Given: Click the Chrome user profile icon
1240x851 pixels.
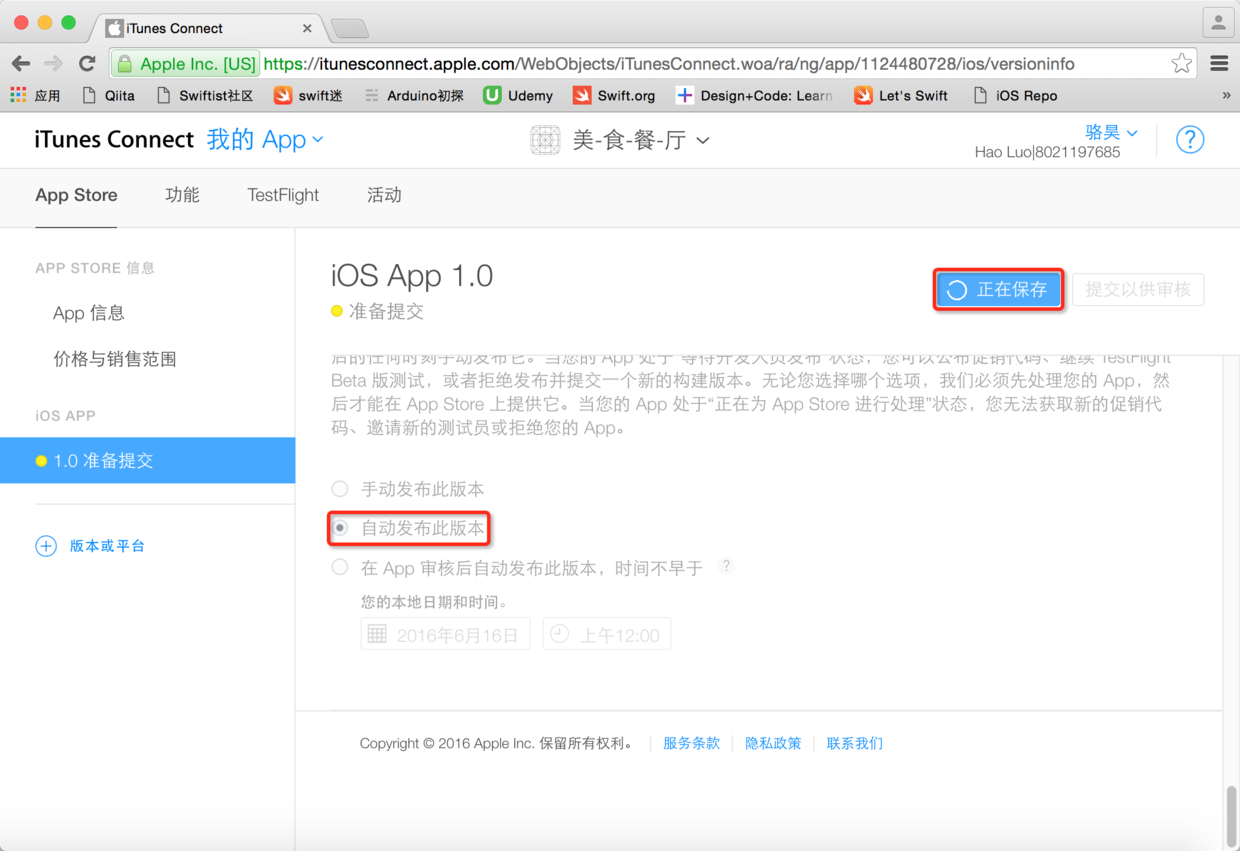Looking at the screenshot, I should (x=1218, y=22).
